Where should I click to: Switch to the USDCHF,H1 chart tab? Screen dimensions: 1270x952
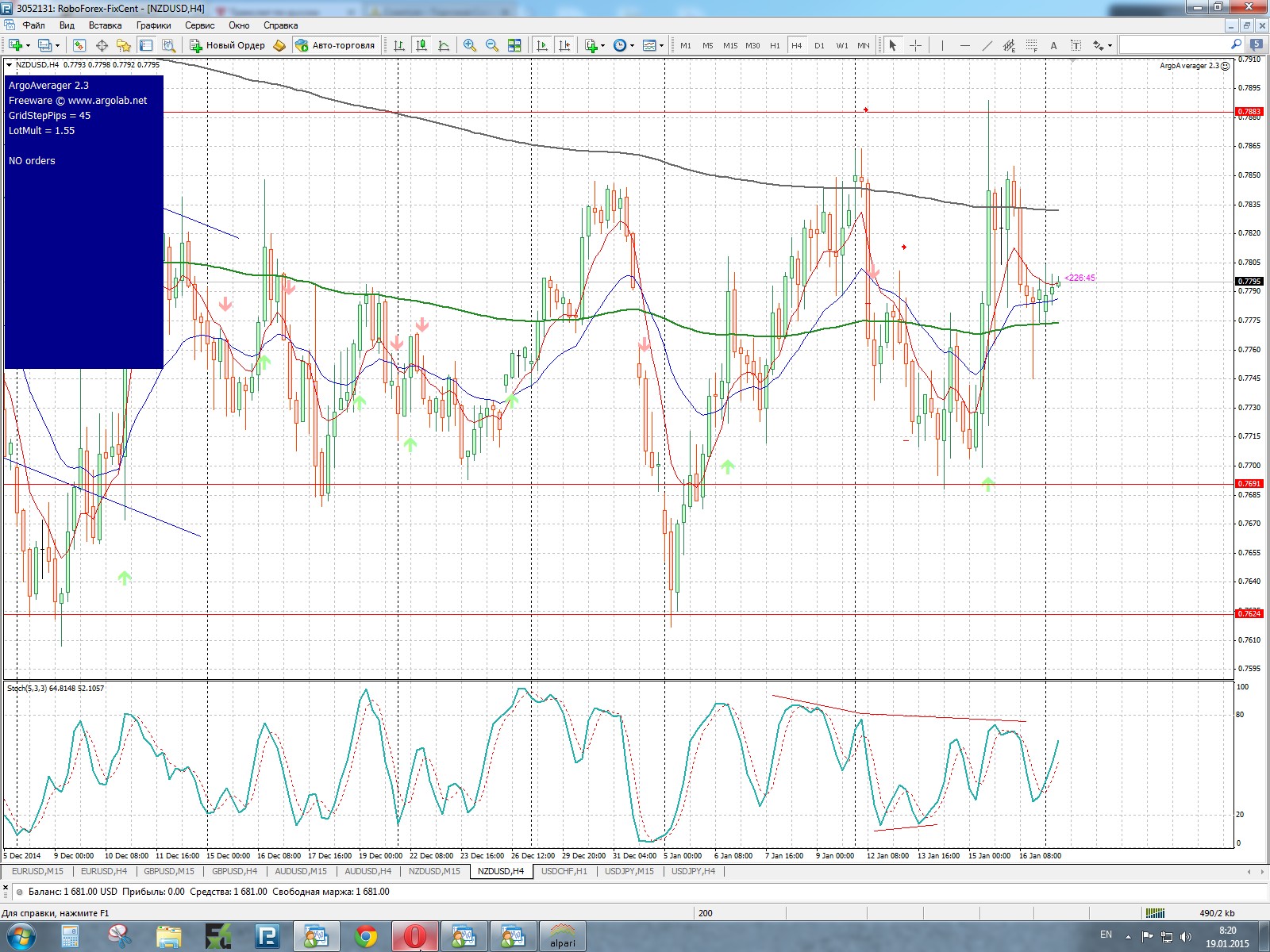click(x=564, y=871)
